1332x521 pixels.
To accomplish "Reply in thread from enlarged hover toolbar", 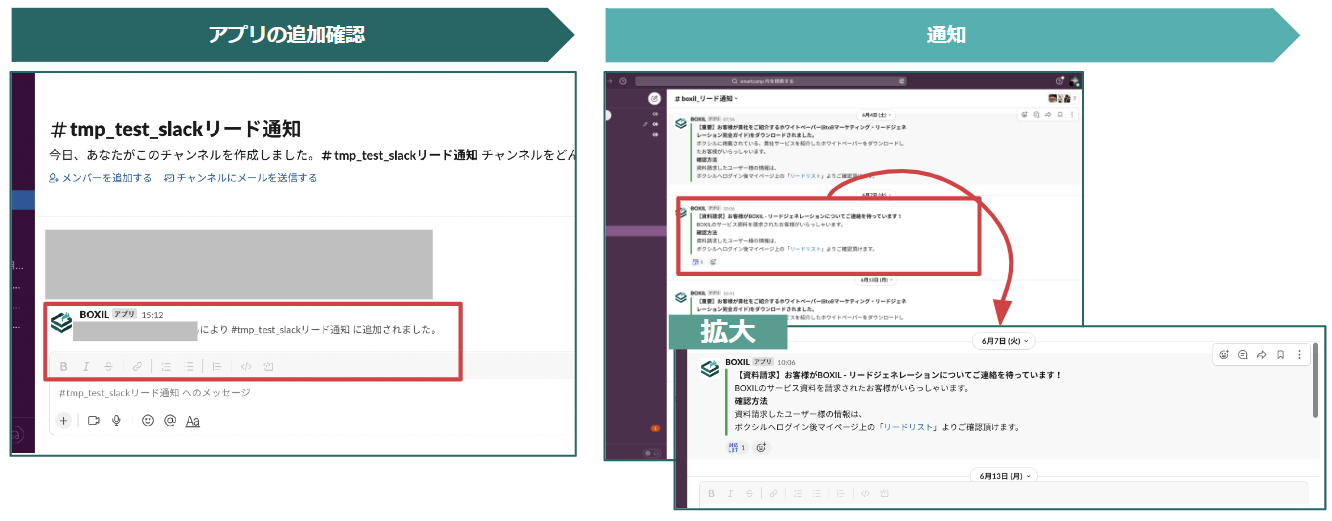I will 1243,354.
